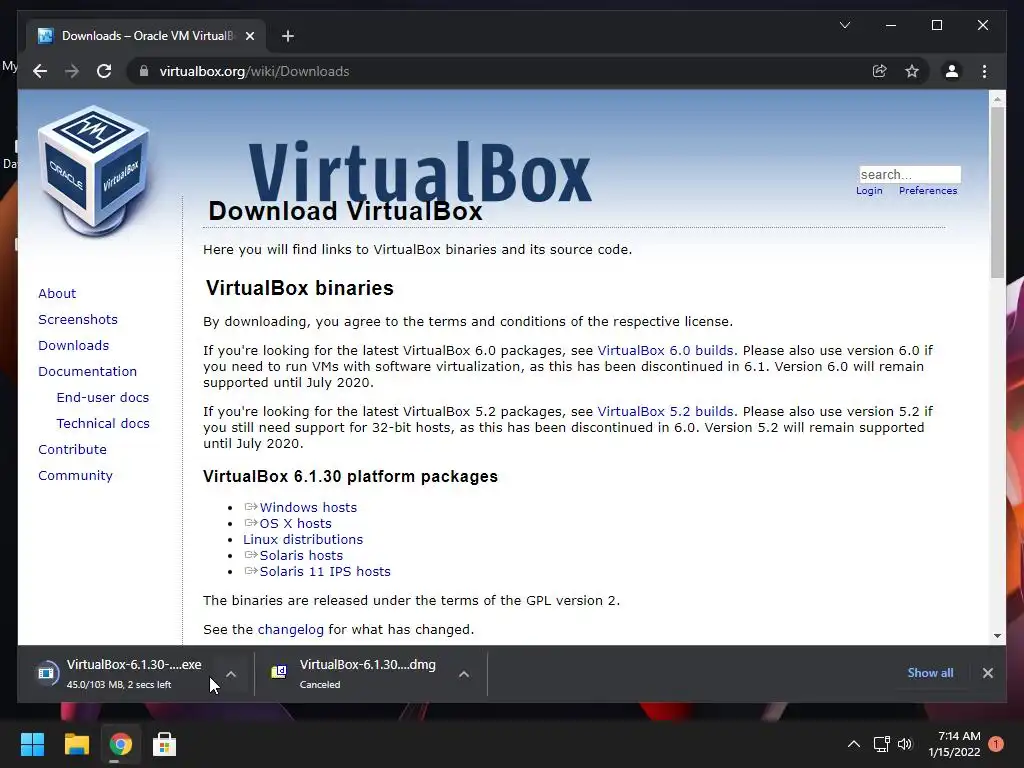Open Technical docs in the sidebar
This screenshot has width=1024, height=768.
(103, 424)
